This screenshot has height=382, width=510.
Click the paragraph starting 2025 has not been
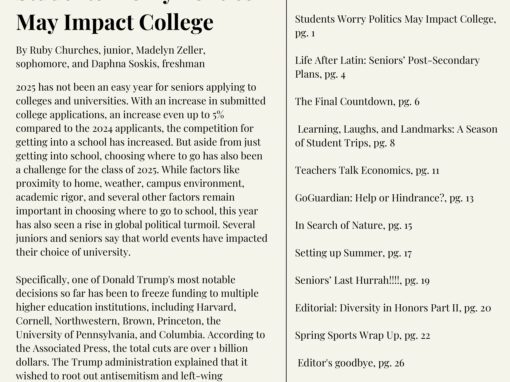pos(142,170)
